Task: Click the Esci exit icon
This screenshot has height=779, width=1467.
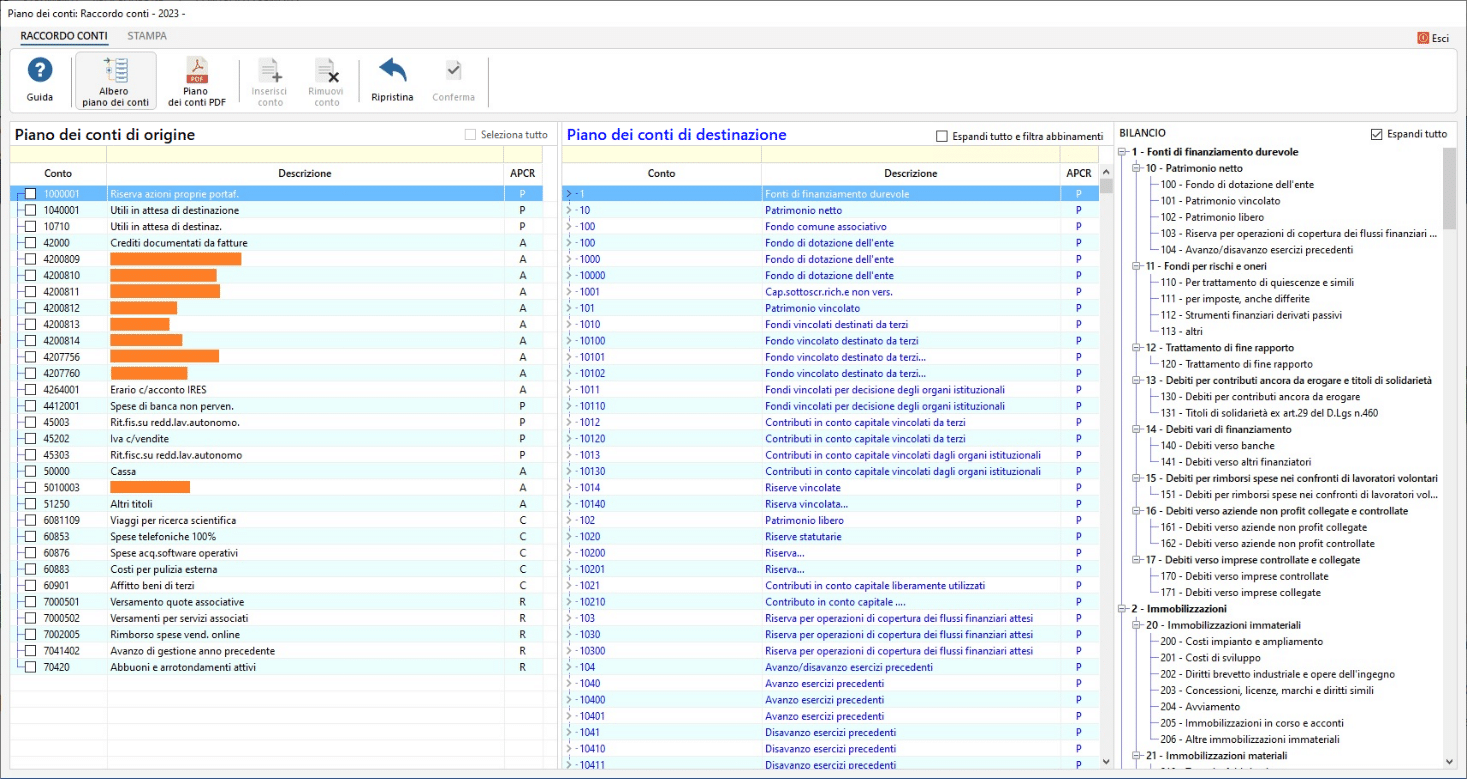Action: [1423, 38]
